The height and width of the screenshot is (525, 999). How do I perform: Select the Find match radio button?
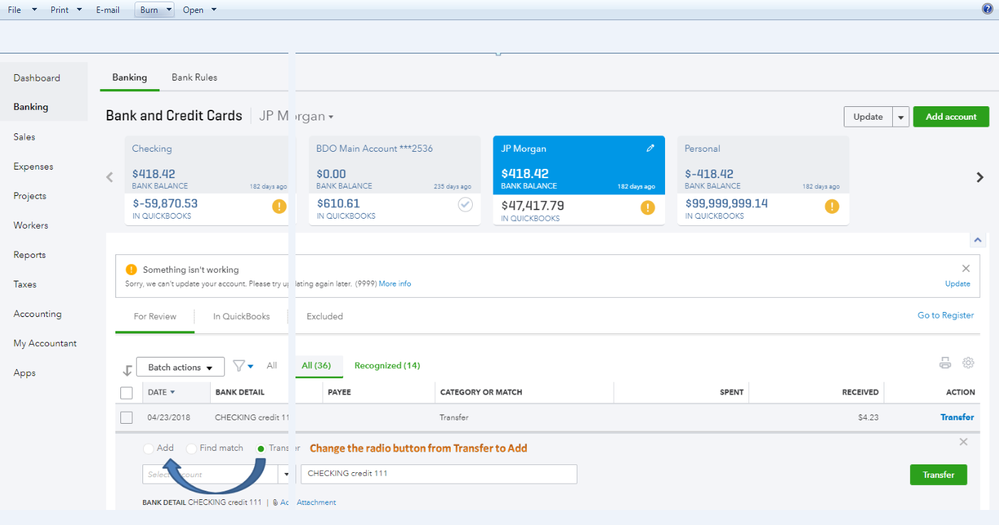191,449
